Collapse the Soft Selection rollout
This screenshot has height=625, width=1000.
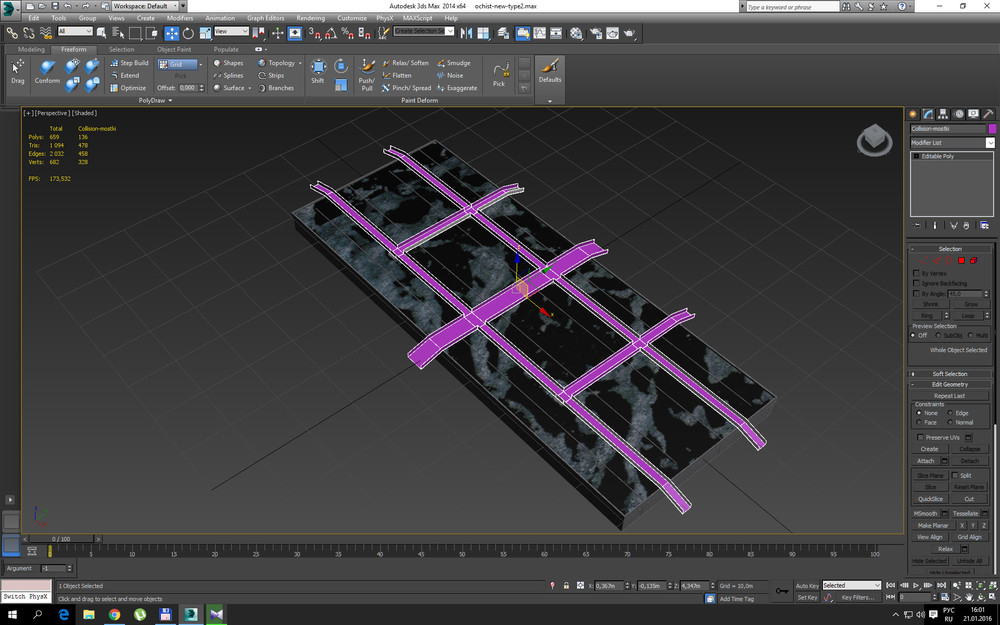click(x=949, y=374)
